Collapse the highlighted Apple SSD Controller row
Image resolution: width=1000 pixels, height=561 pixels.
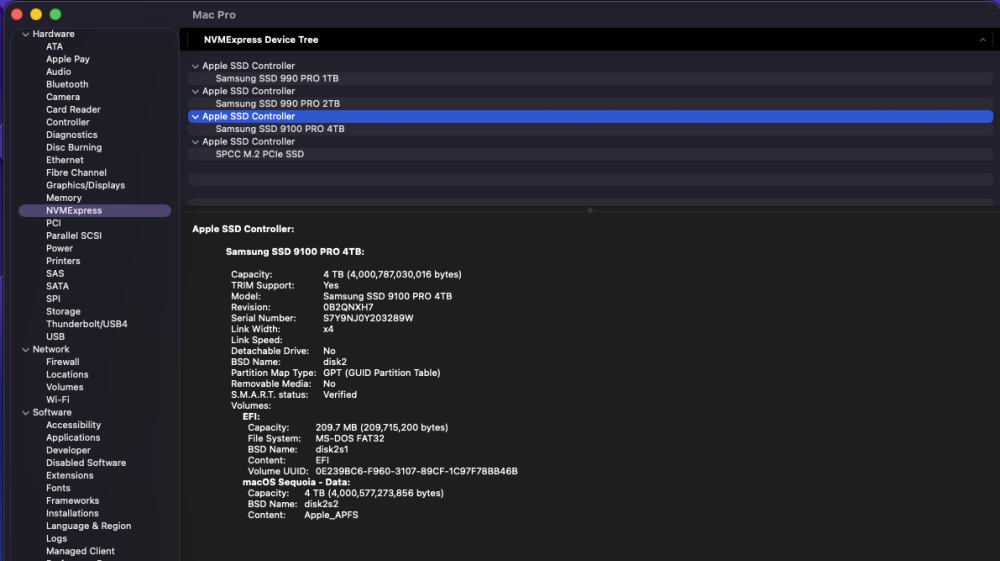click(x=195, y=117)
